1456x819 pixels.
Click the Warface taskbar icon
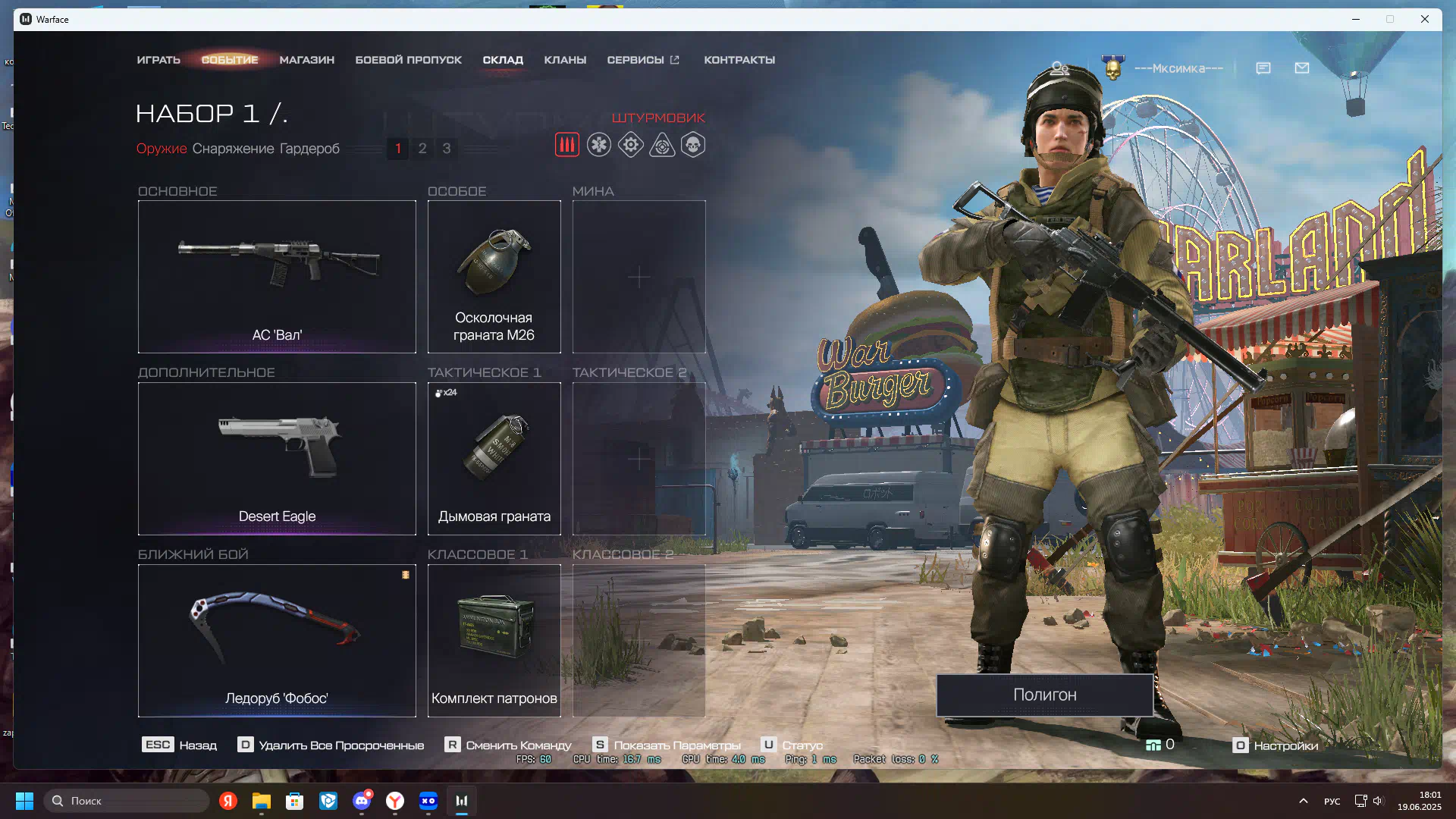coord(462,801)
